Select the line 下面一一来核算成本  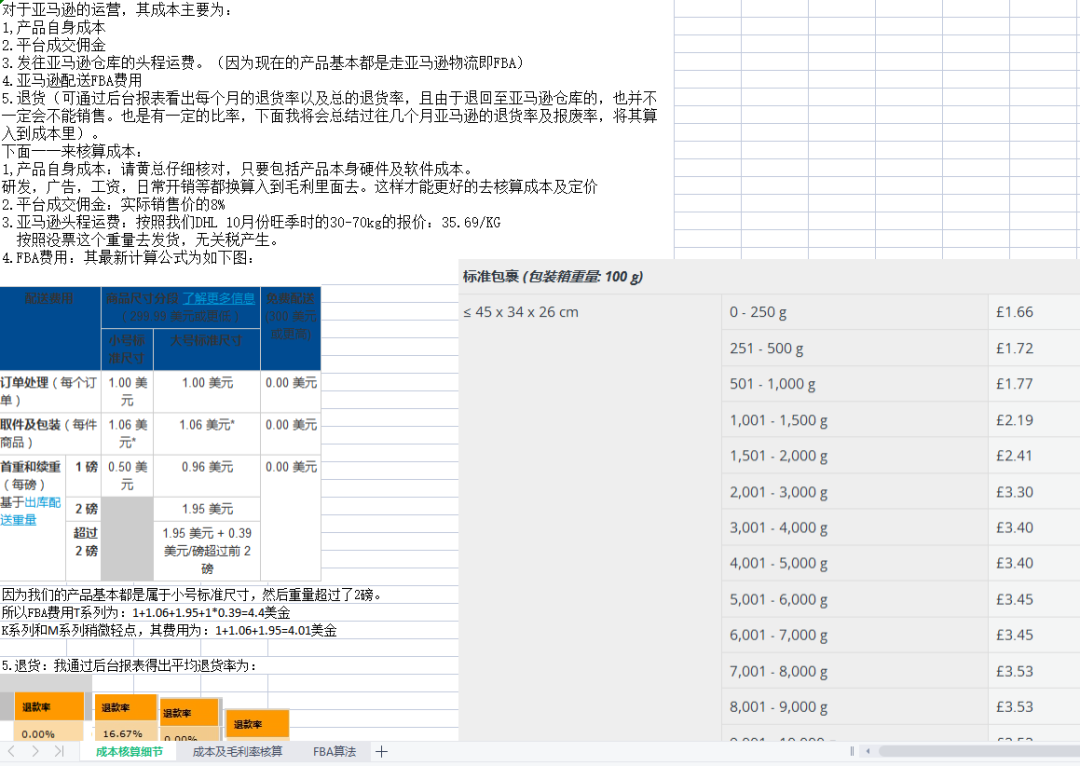click(x=73, y=151)
